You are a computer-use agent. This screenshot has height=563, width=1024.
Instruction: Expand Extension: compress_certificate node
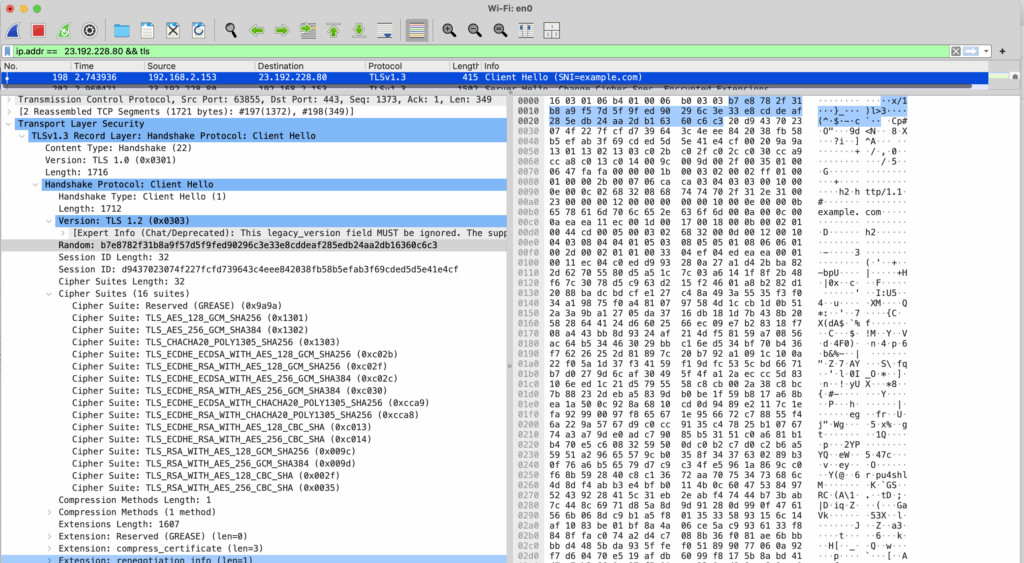[49, 549]
